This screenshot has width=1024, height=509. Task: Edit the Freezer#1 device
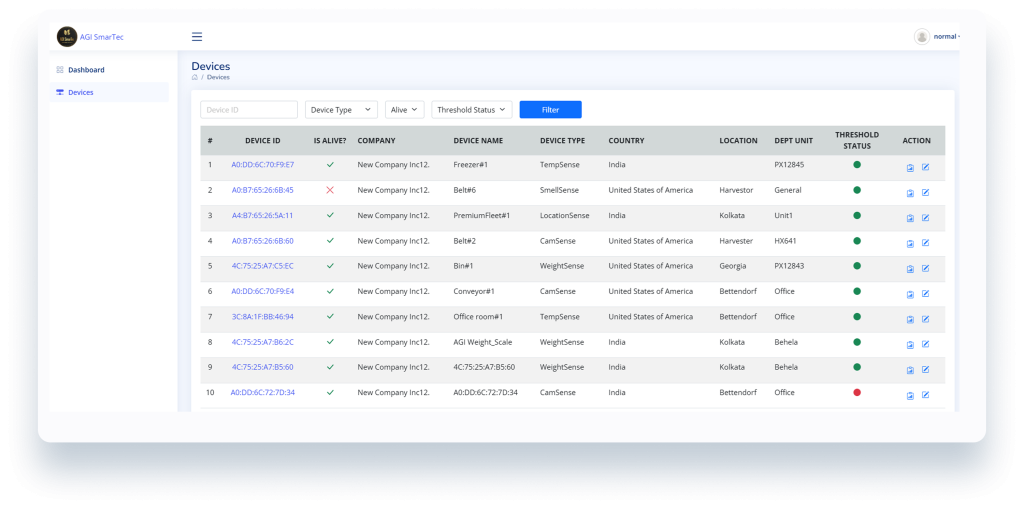coord(925,167)
